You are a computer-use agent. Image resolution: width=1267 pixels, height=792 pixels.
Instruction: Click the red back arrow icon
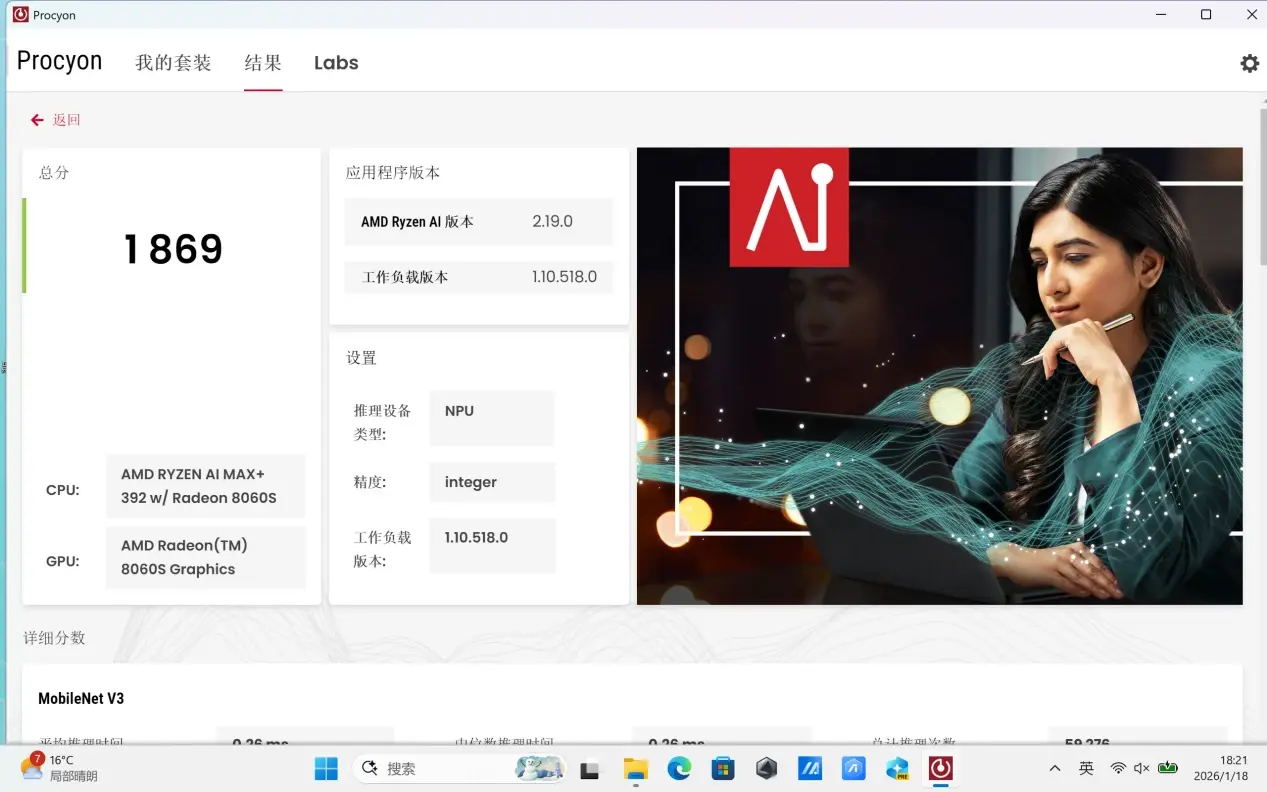coord(37,120)
